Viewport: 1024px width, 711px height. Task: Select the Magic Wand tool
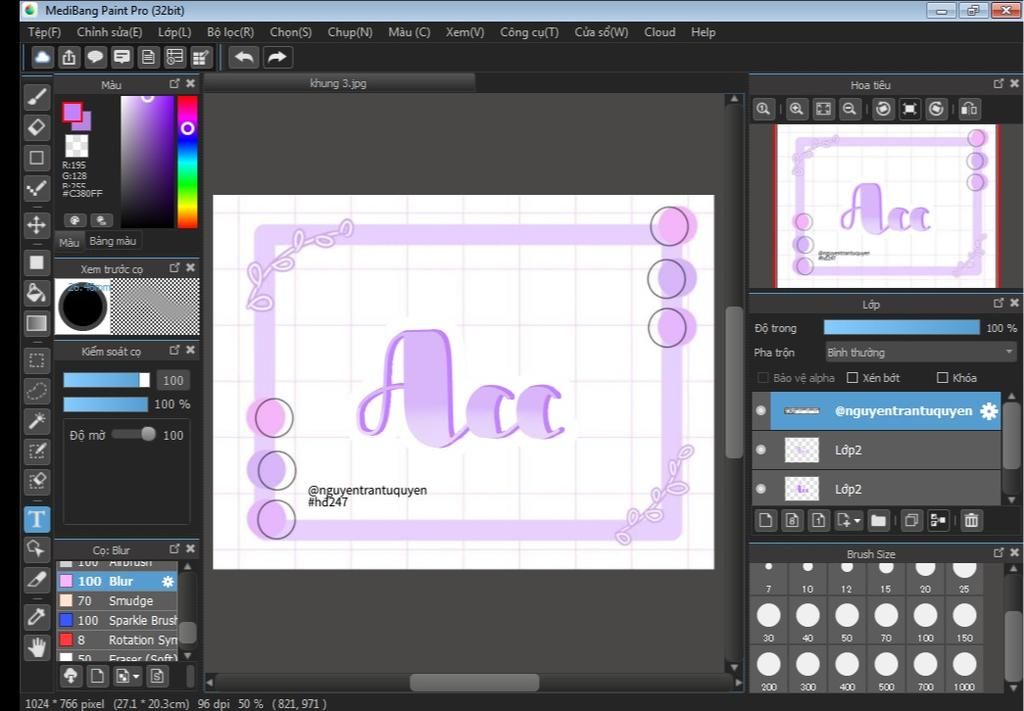[37, 421]
